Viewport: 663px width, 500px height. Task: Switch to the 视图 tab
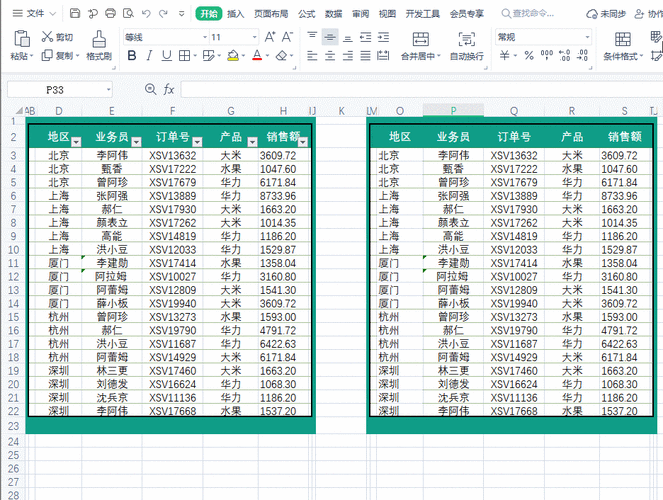pos(387,14)
